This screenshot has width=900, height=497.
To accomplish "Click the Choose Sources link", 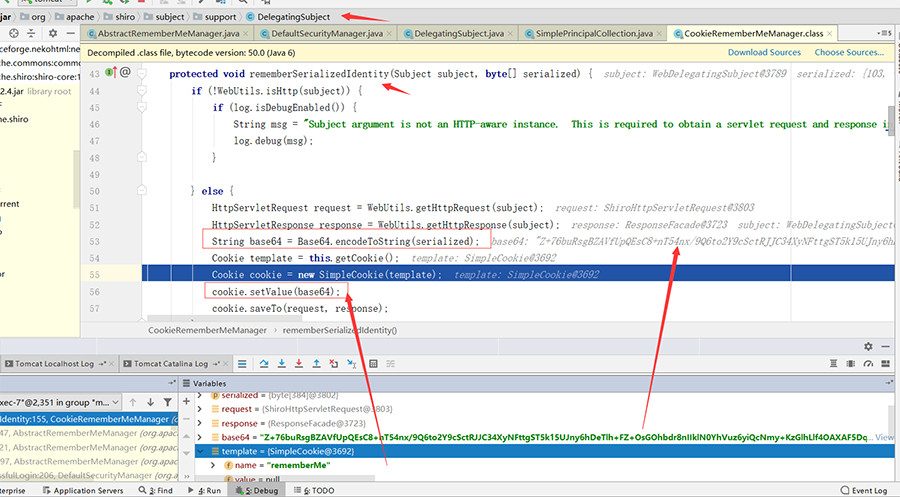I will [x=849, y=52].
